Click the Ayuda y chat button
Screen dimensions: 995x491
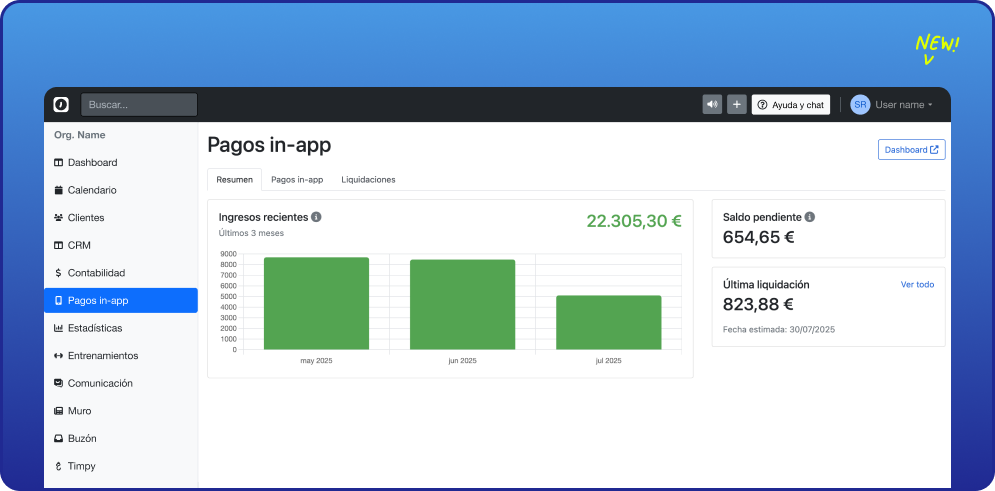point(791,105)
